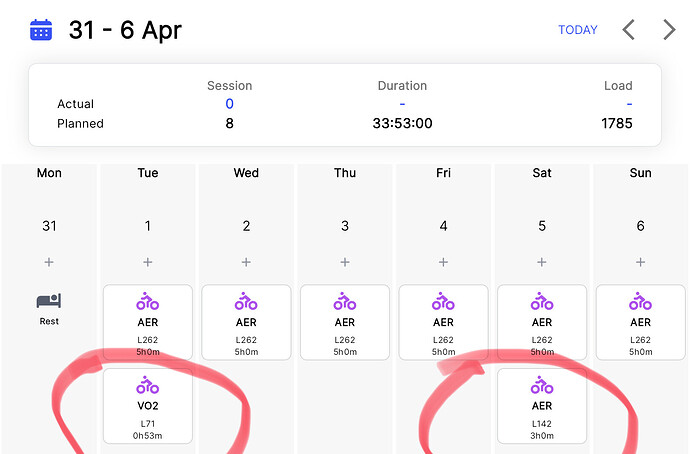Add session on Thursday 3
This screenshot has height=454, width=690.
[345, 262]
